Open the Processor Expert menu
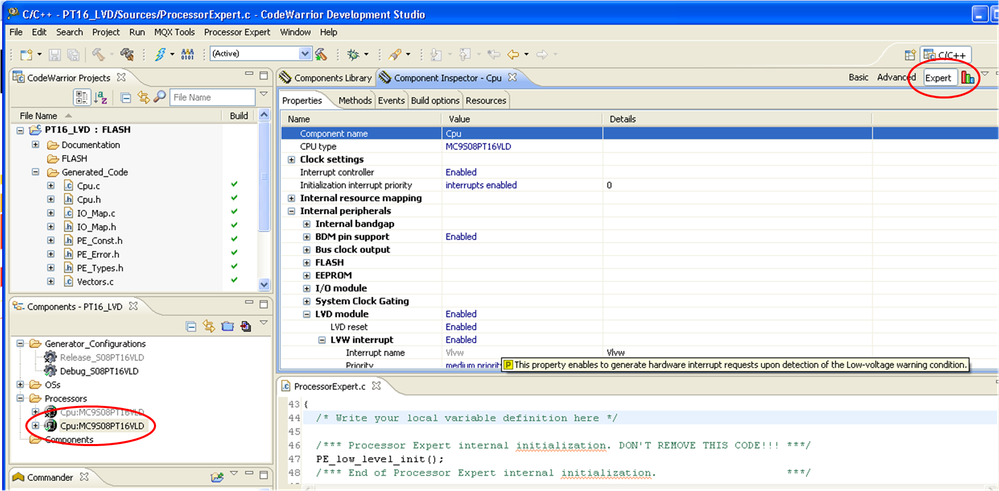 coord(237,32)
